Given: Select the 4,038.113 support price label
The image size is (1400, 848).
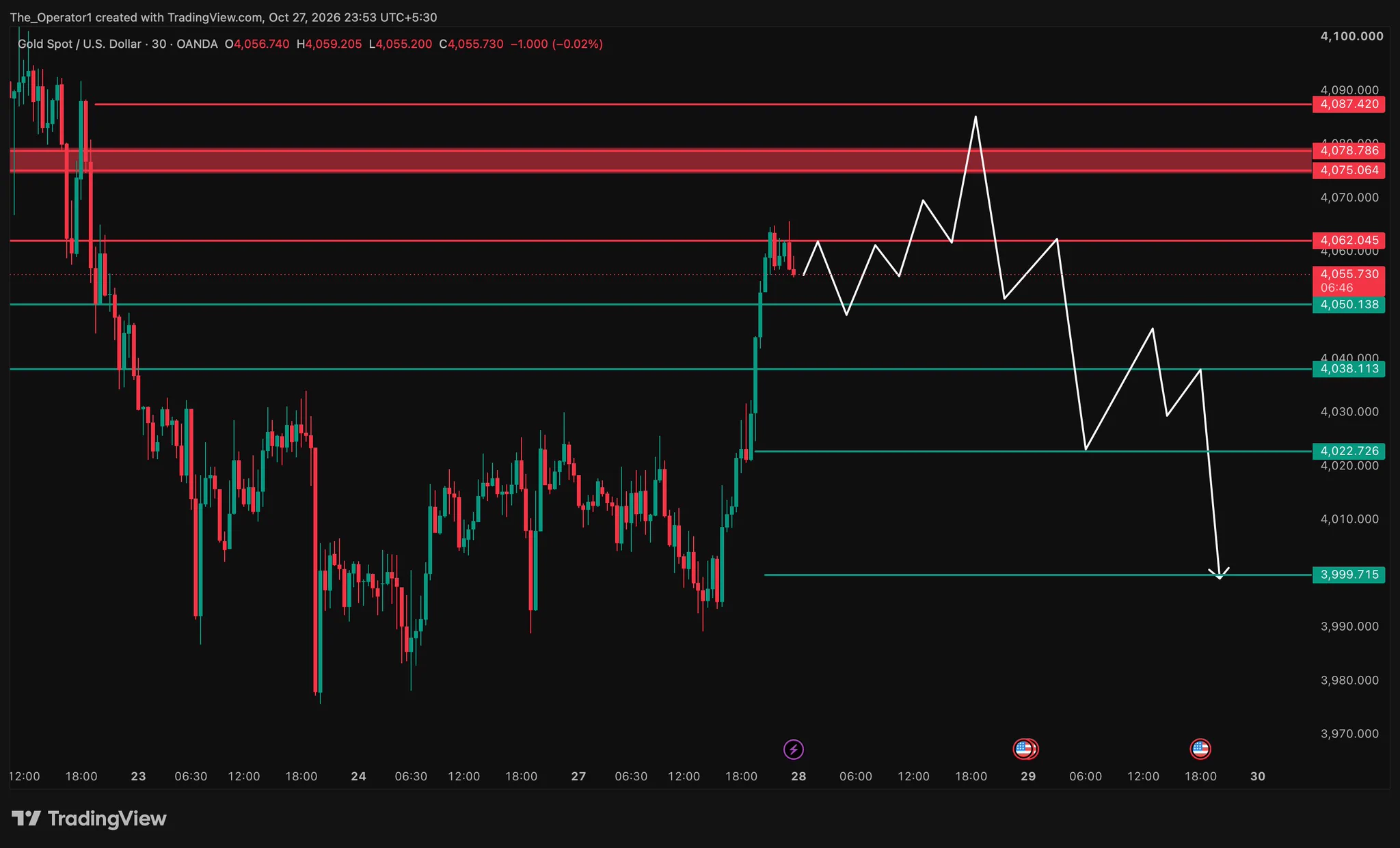Looking at the screenshot, I should click(1349, 369).
